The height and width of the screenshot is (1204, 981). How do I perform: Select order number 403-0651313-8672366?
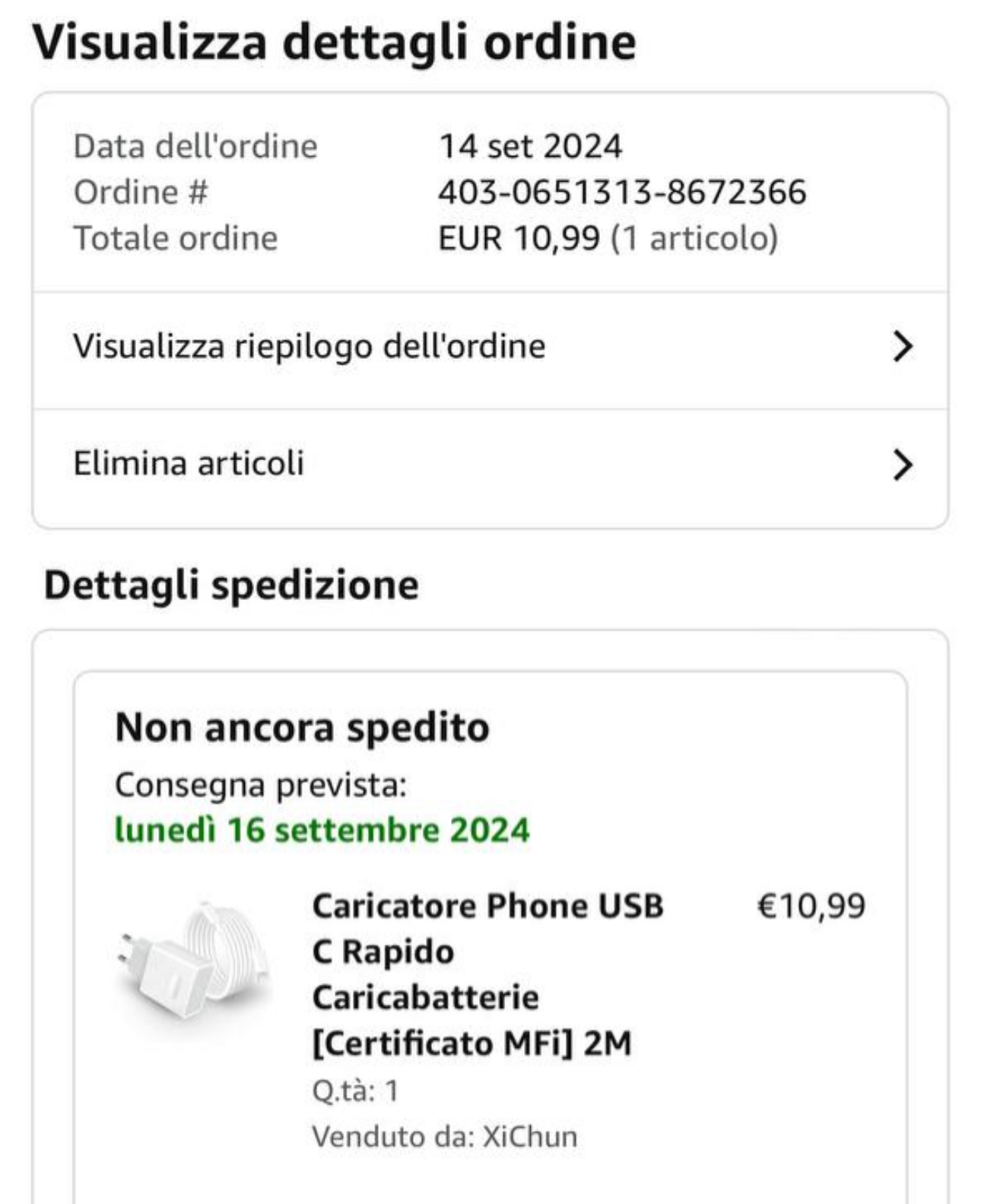(621, 192)
